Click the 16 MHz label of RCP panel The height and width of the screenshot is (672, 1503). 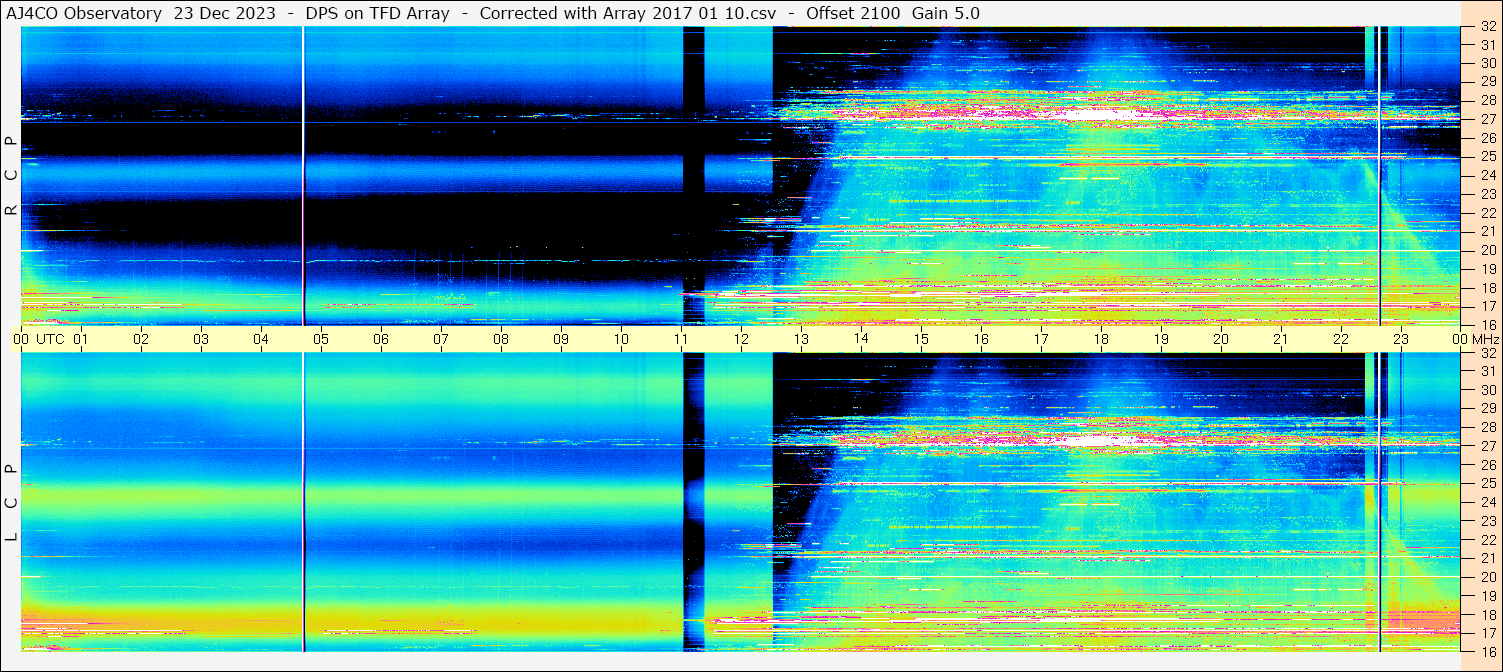click(x=1487, y=324)
